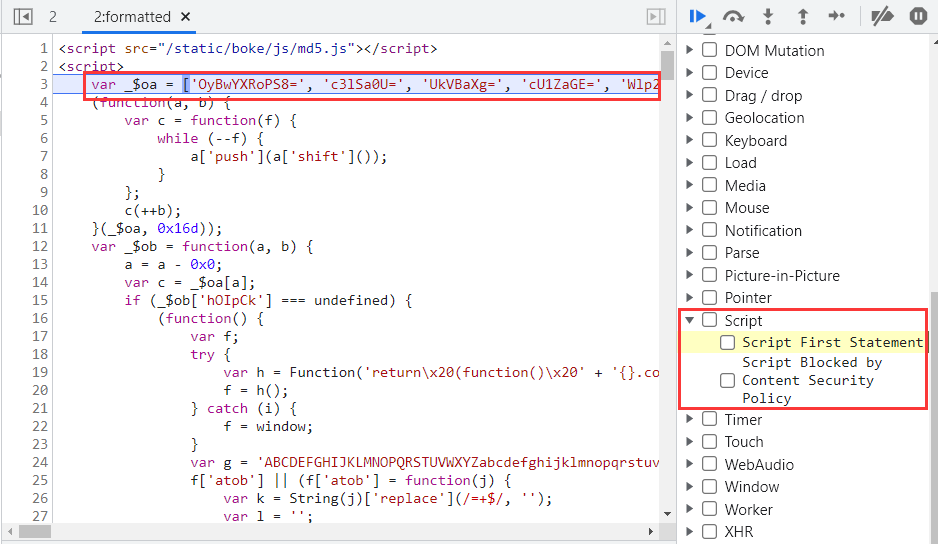Viewport: 938px width, 544px height.
Task: Click the Step icon in debugger toolbar
Action: tap(836, 16)
